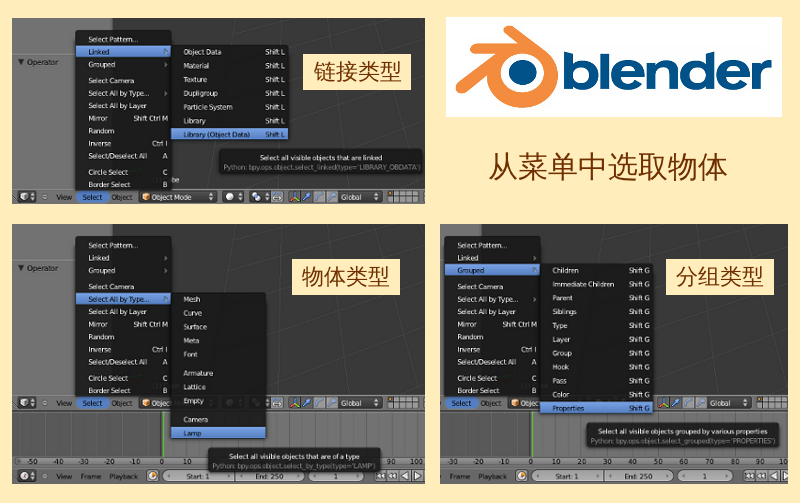This screenshot has width=800, height=503.
Task: Enable translate manipulator arrow in 物体类型 screenshot
Action: coord(307,403)
